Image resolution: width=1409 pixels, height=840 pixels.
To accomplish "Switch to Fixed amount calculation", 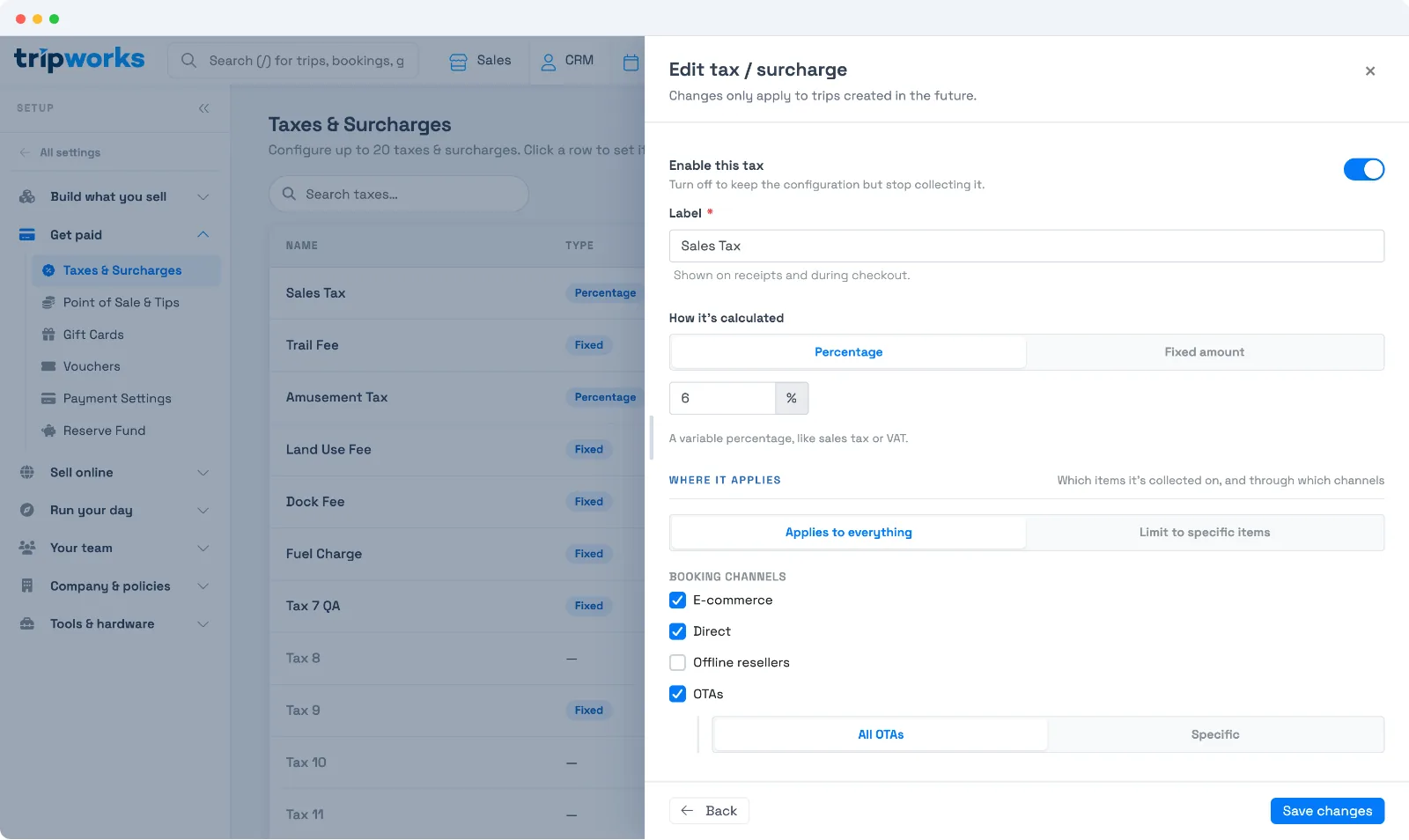I will coord(1204,352).
